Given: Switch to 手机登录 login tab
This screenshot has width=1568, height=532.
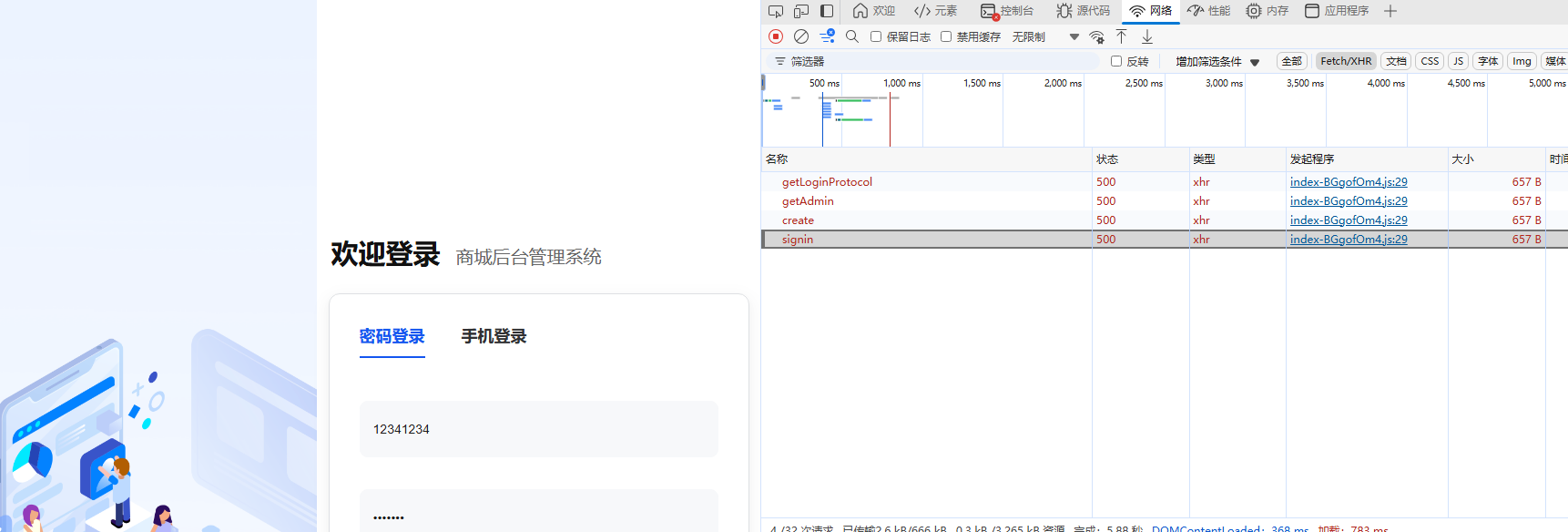Looking at the screenshot, I should pos(494,336).
